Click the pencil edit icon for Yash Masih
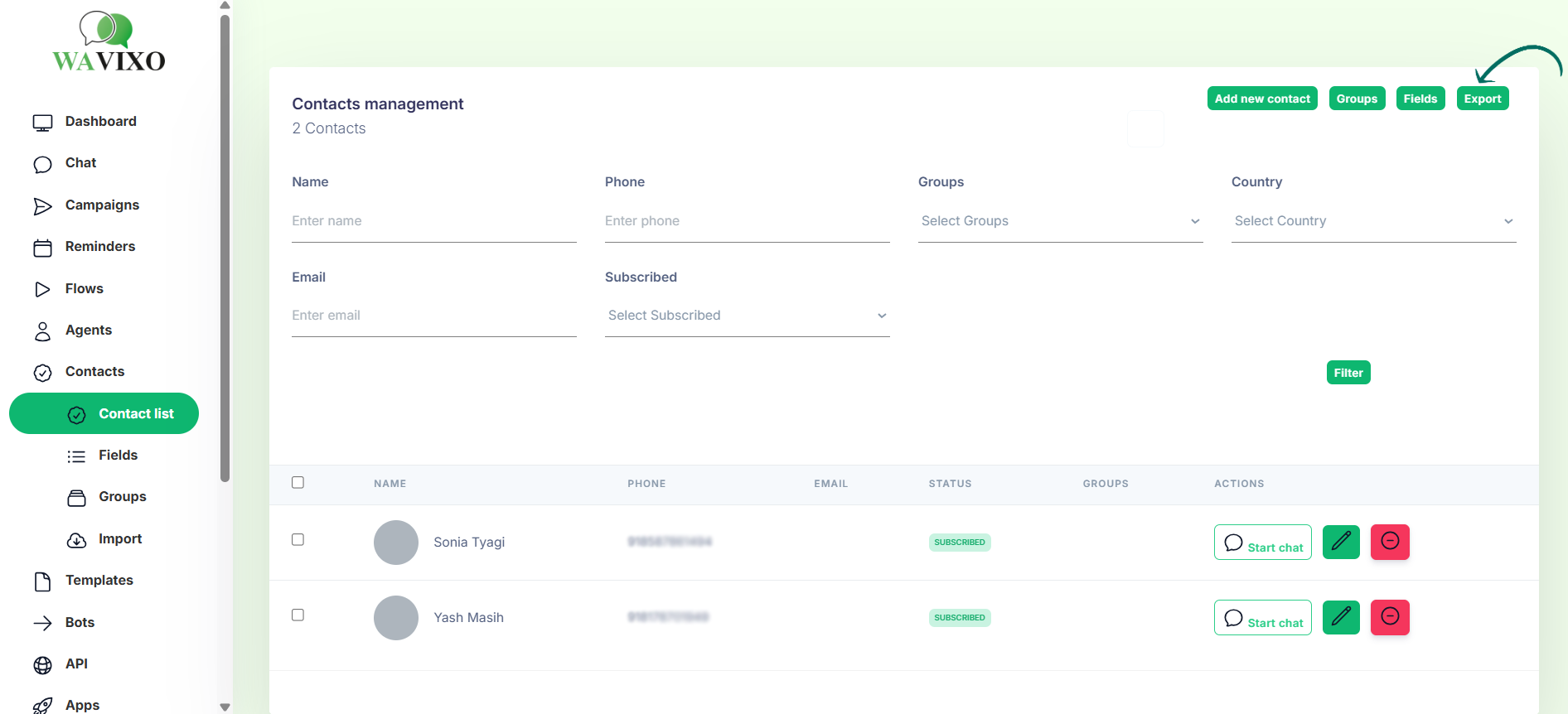The height and width of the screenshot is (714, 1568). click(1340, 618)
